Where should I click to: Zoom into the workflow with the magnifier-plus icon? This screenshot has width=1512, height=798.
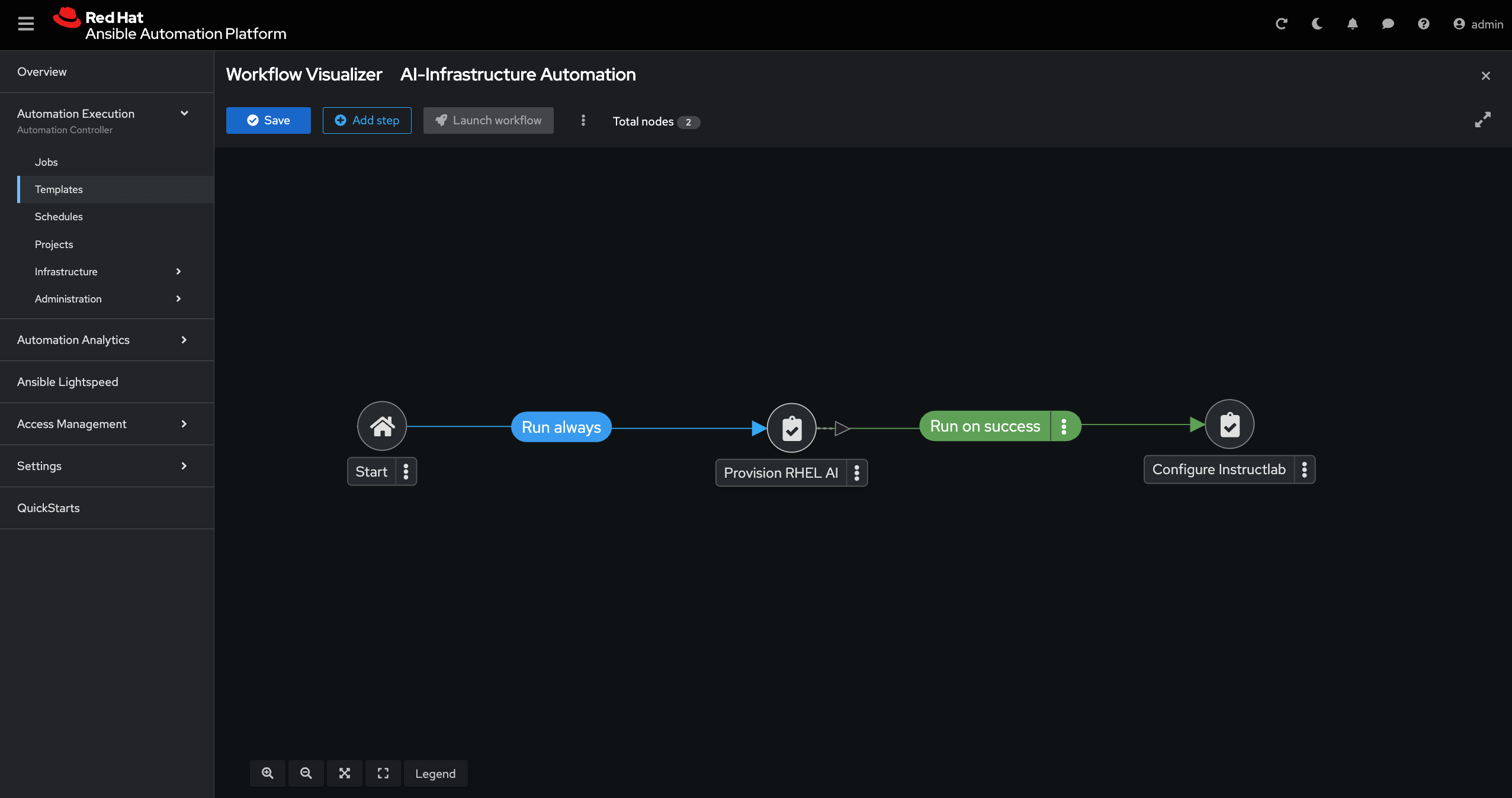268,774
